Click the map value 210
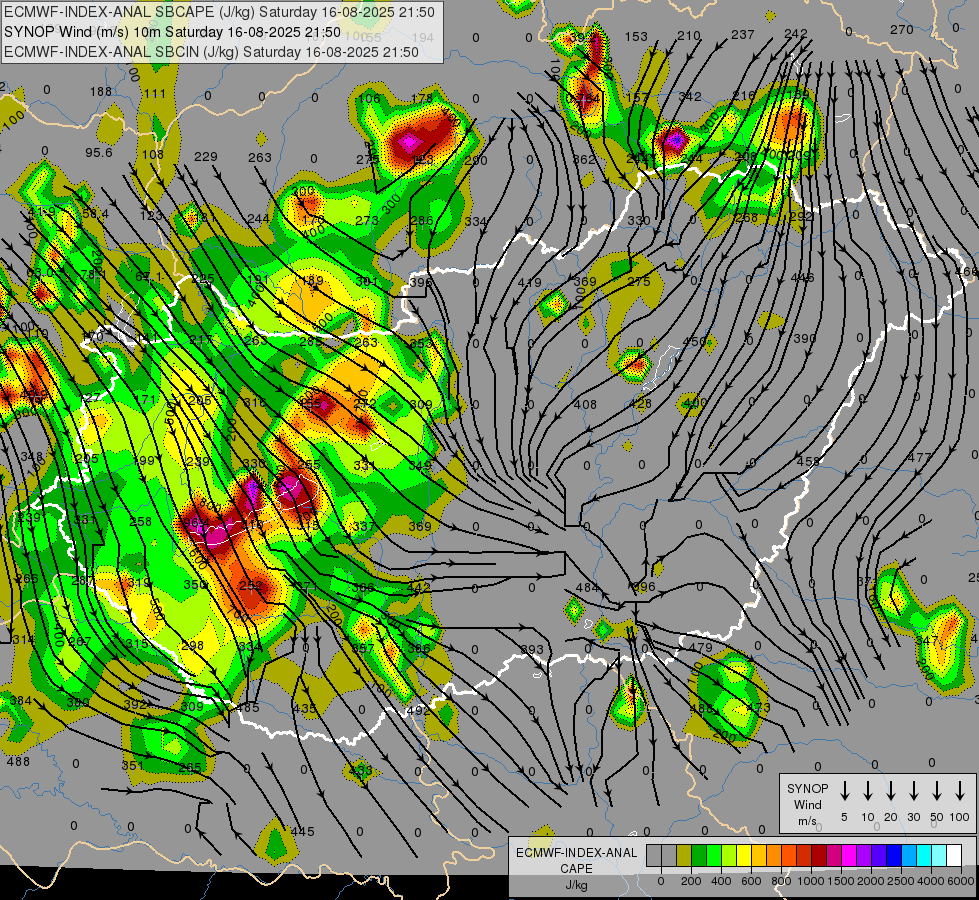 (x=689, y=36)
